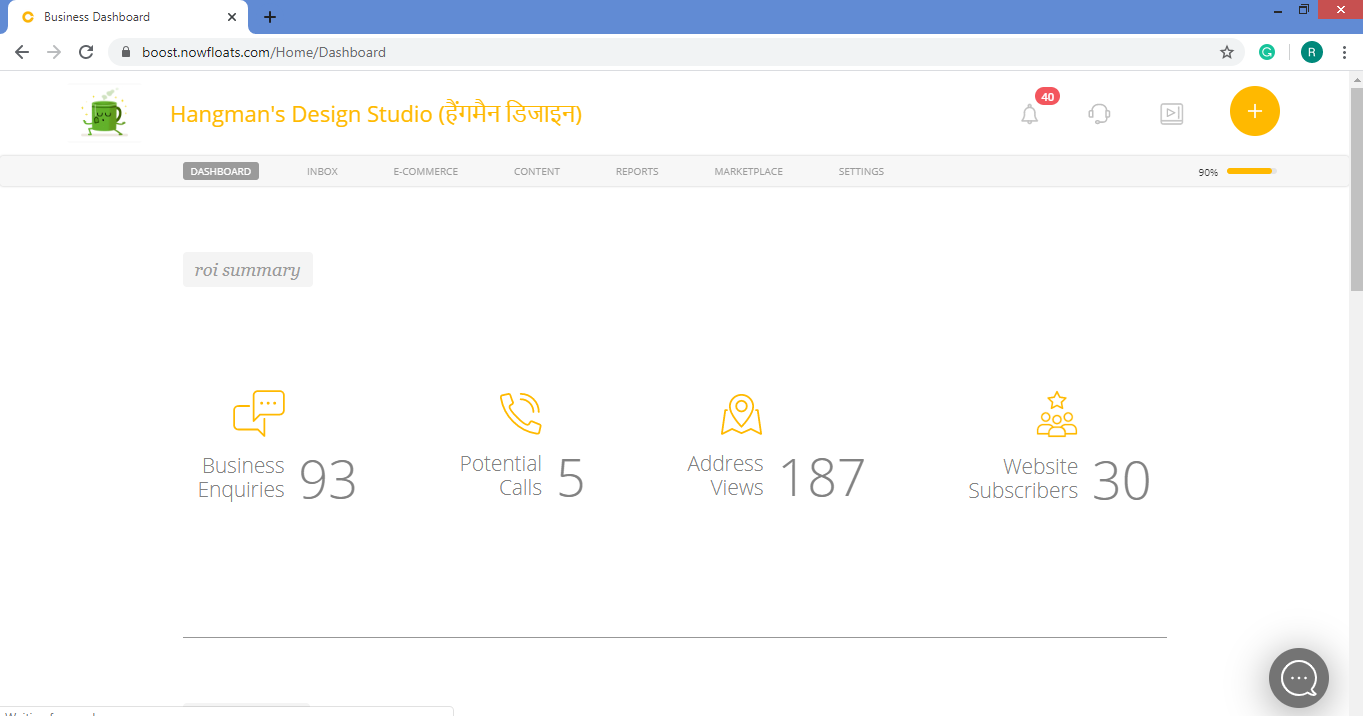Open the video tutorials icon
Image resolution: width=1363 pixels, height=716 pixels.
click(1171, 113)
